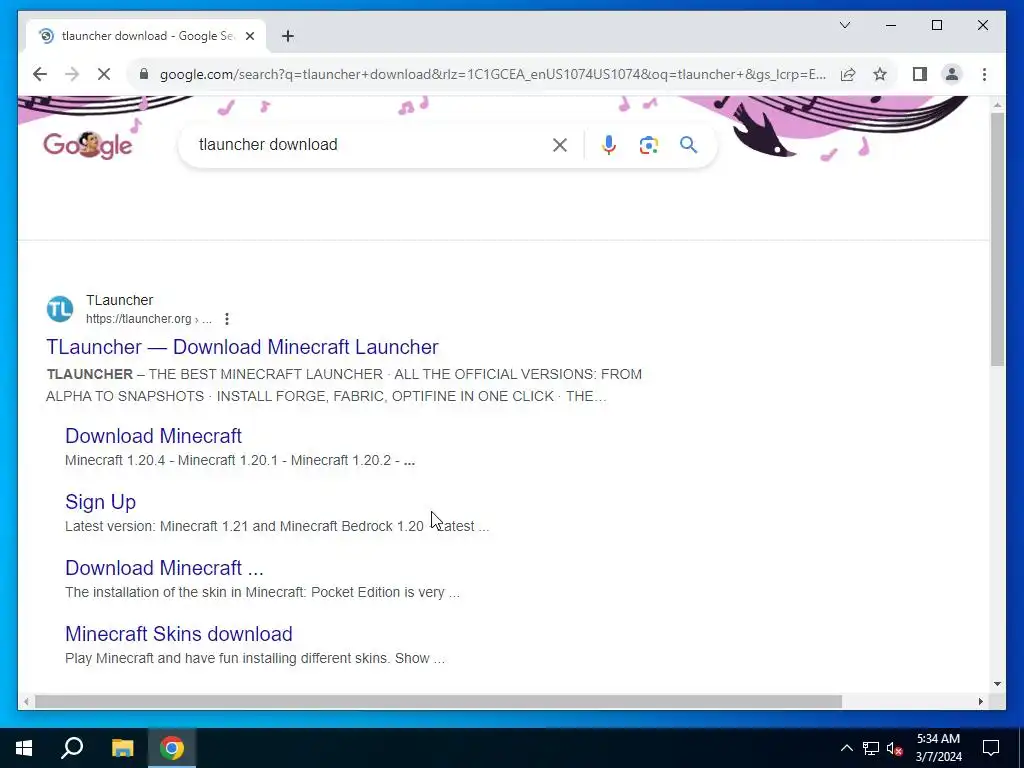The height and width of the screenshot is (768, 1024).
Task: Show hidden system tray icons
Action: coord(846,748)
